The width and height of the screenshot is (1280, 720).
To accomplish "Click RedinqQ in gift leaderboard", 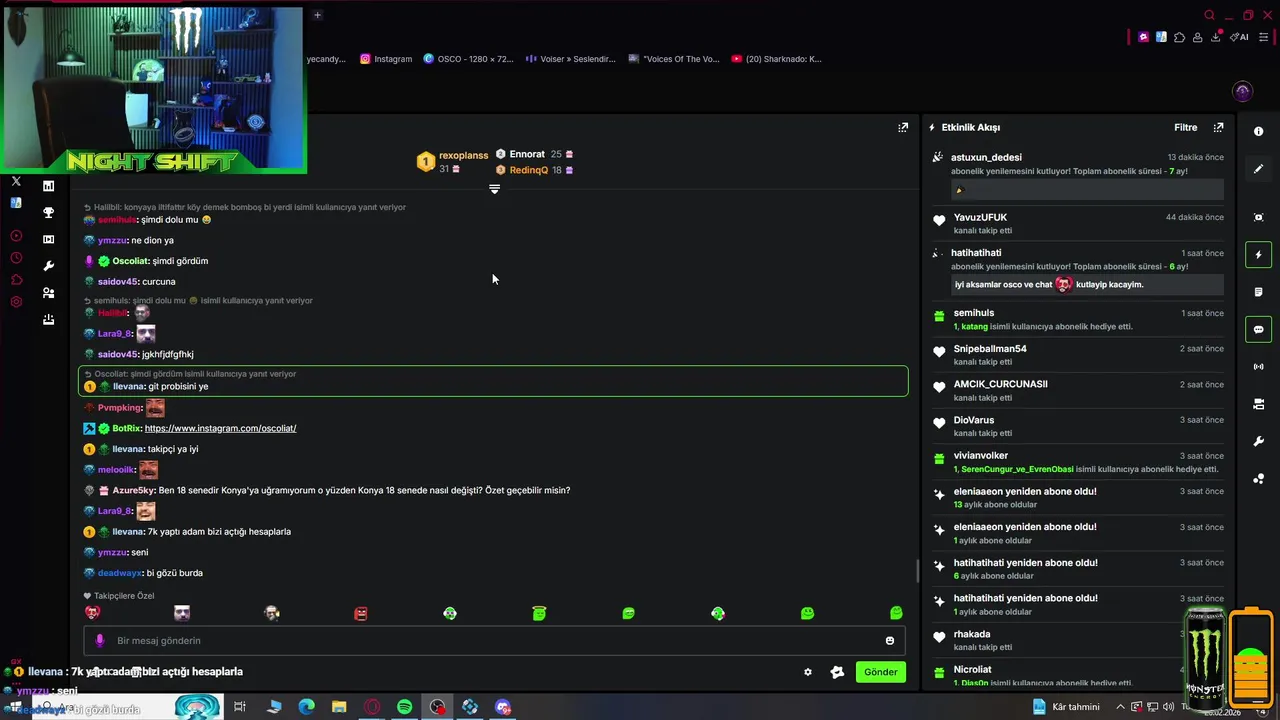I will [529, 170].
